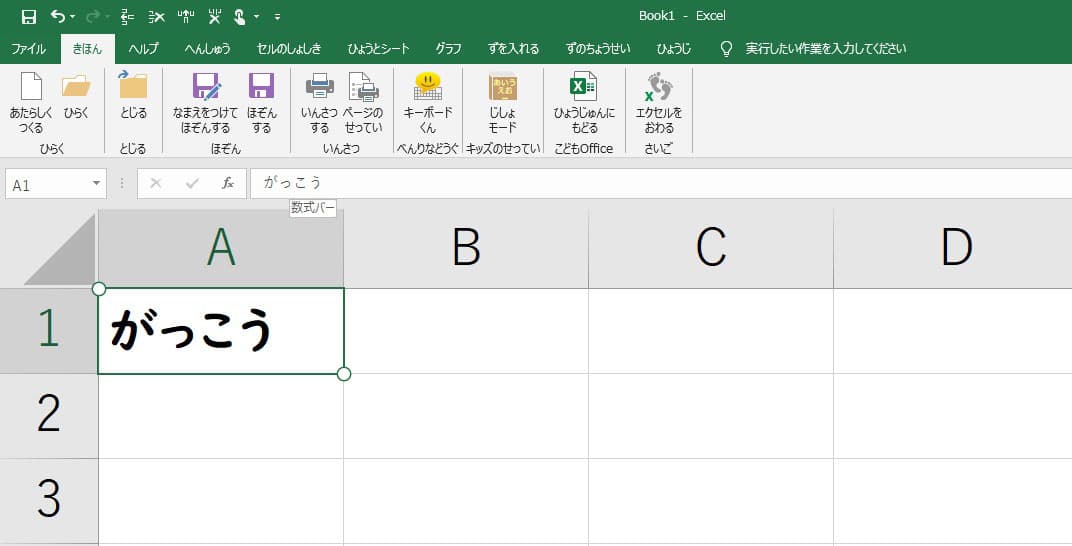Click the formula bar confirm checkmark
The width and height of the screenshot is (1072, 546).
192,183
